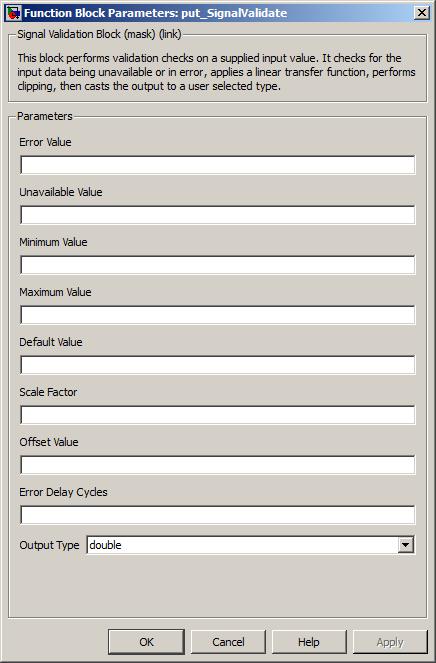Click inside the Maximum Value field
The image size is (436, 663).
tap(217, 315)
